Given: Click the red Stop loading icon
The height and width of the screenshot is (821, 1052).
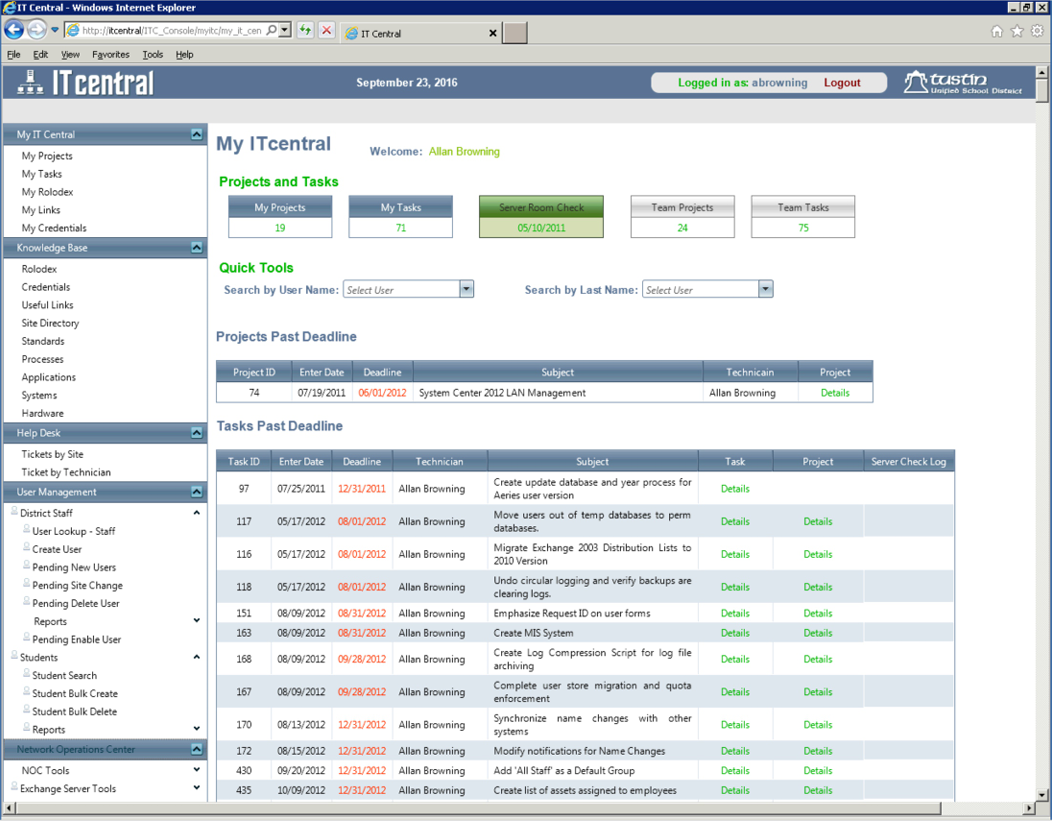Looking at the screenshot, I should pos(326,30).
